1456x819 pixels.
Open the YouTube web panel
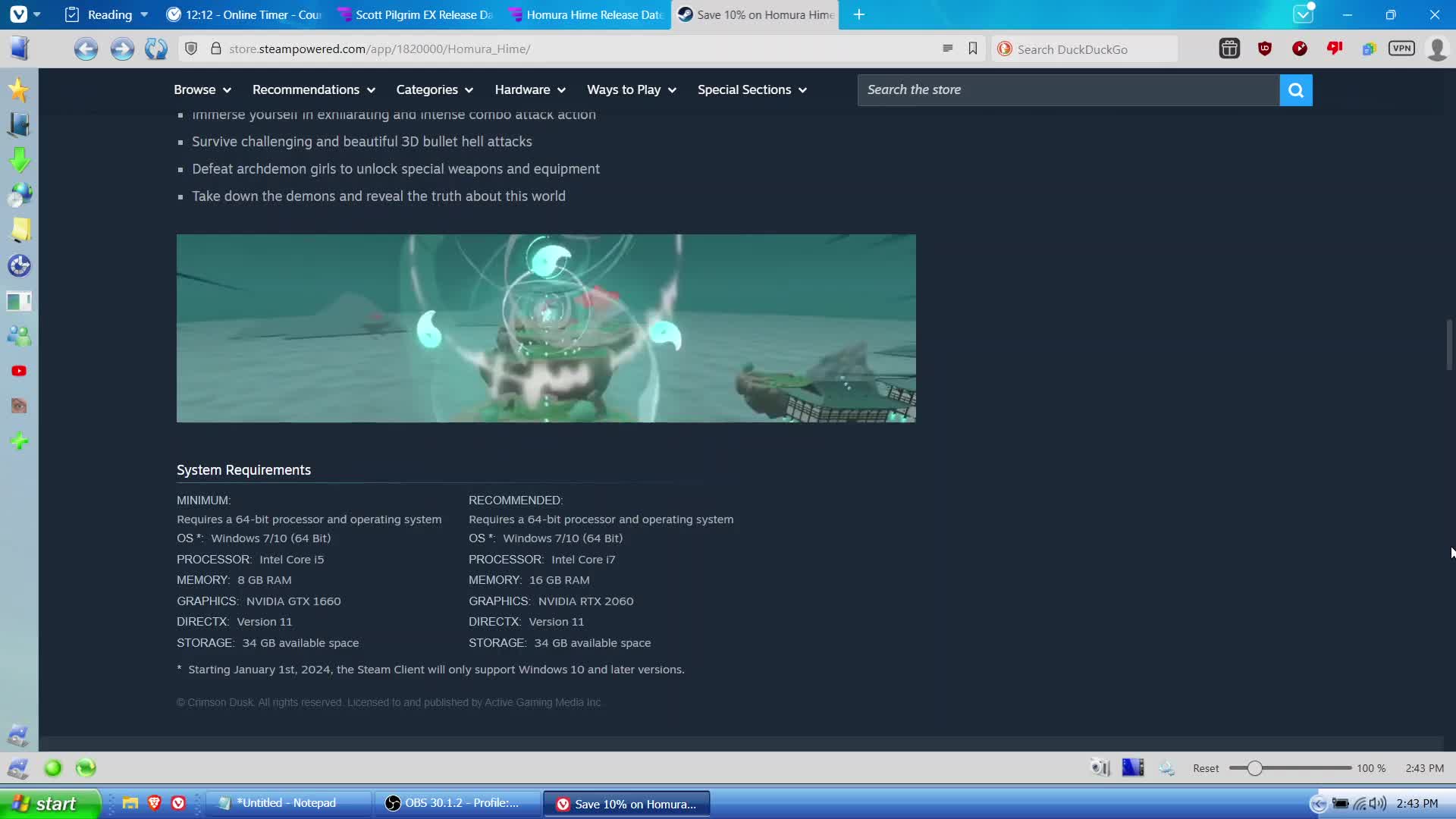point(19,371)
